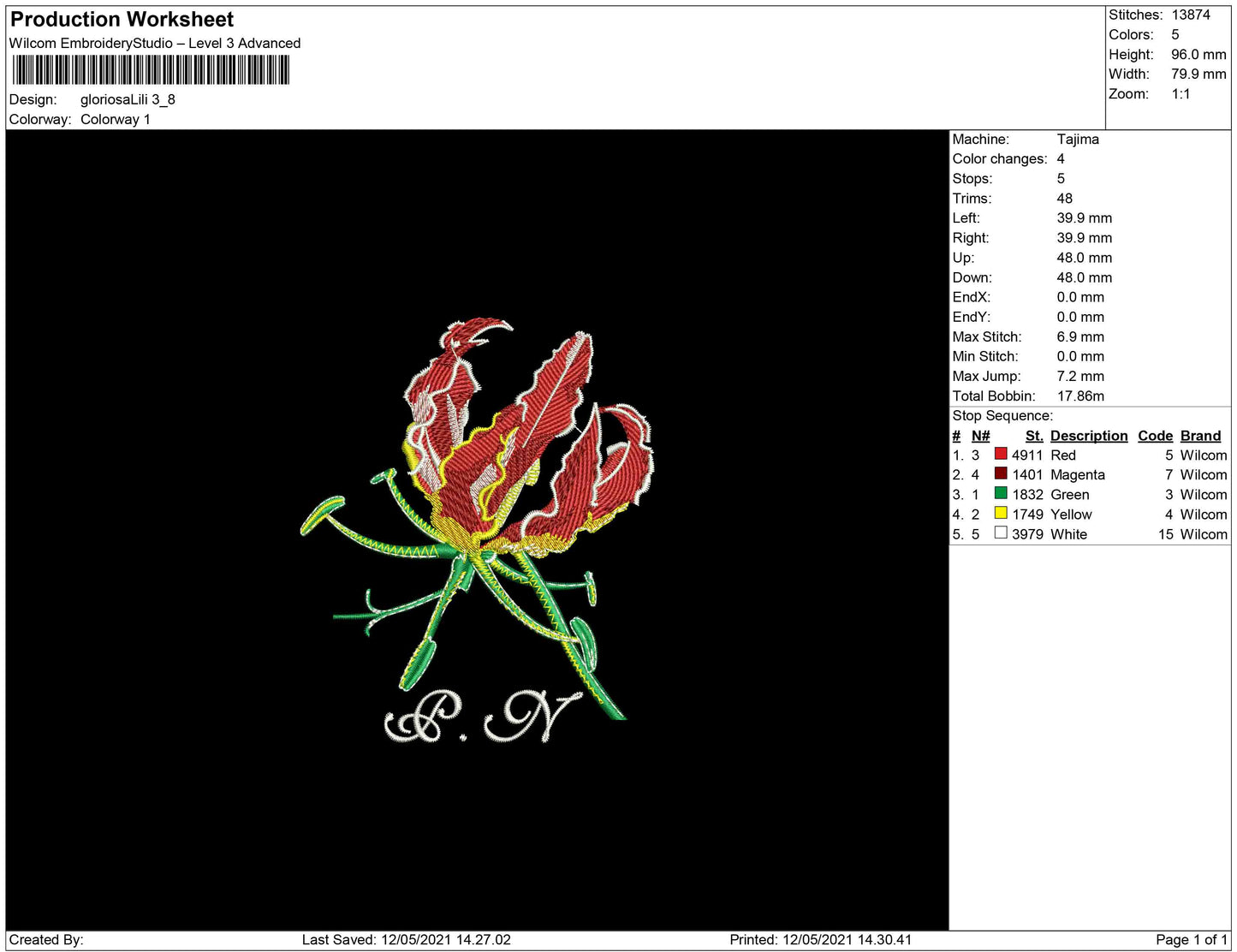Click the 'Created By:' footer label

click(46, 939)
